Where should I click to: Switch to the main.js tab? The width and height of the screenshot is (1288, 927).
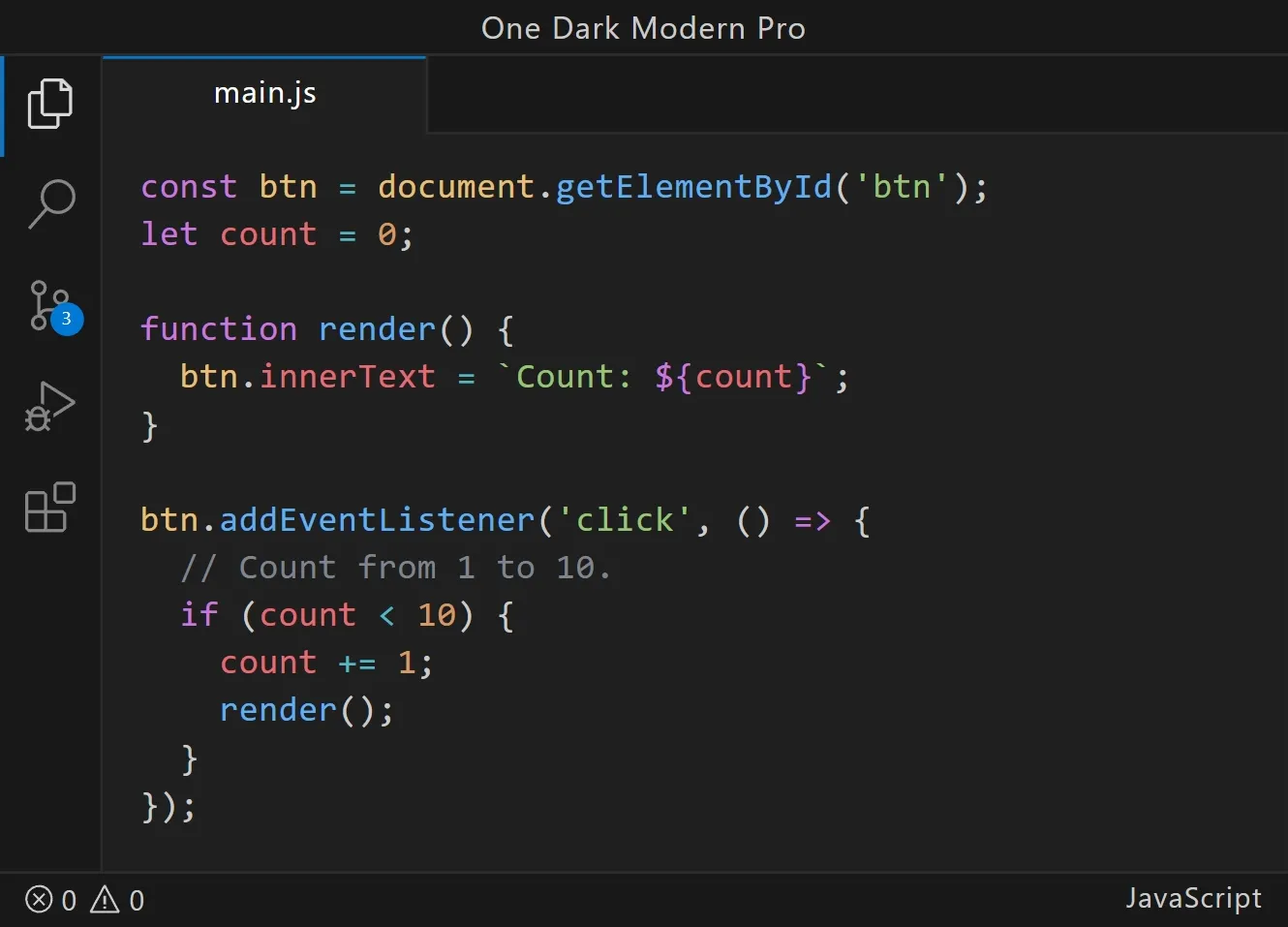point(264,93)
